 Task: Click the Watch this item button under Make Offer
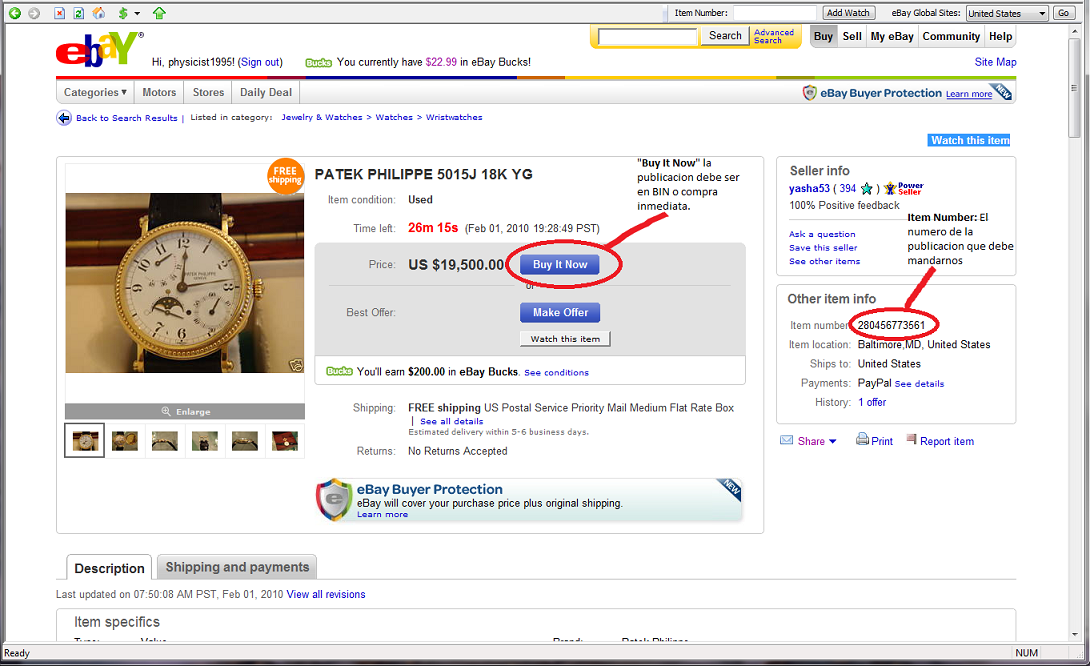click(x=565, y=339)
